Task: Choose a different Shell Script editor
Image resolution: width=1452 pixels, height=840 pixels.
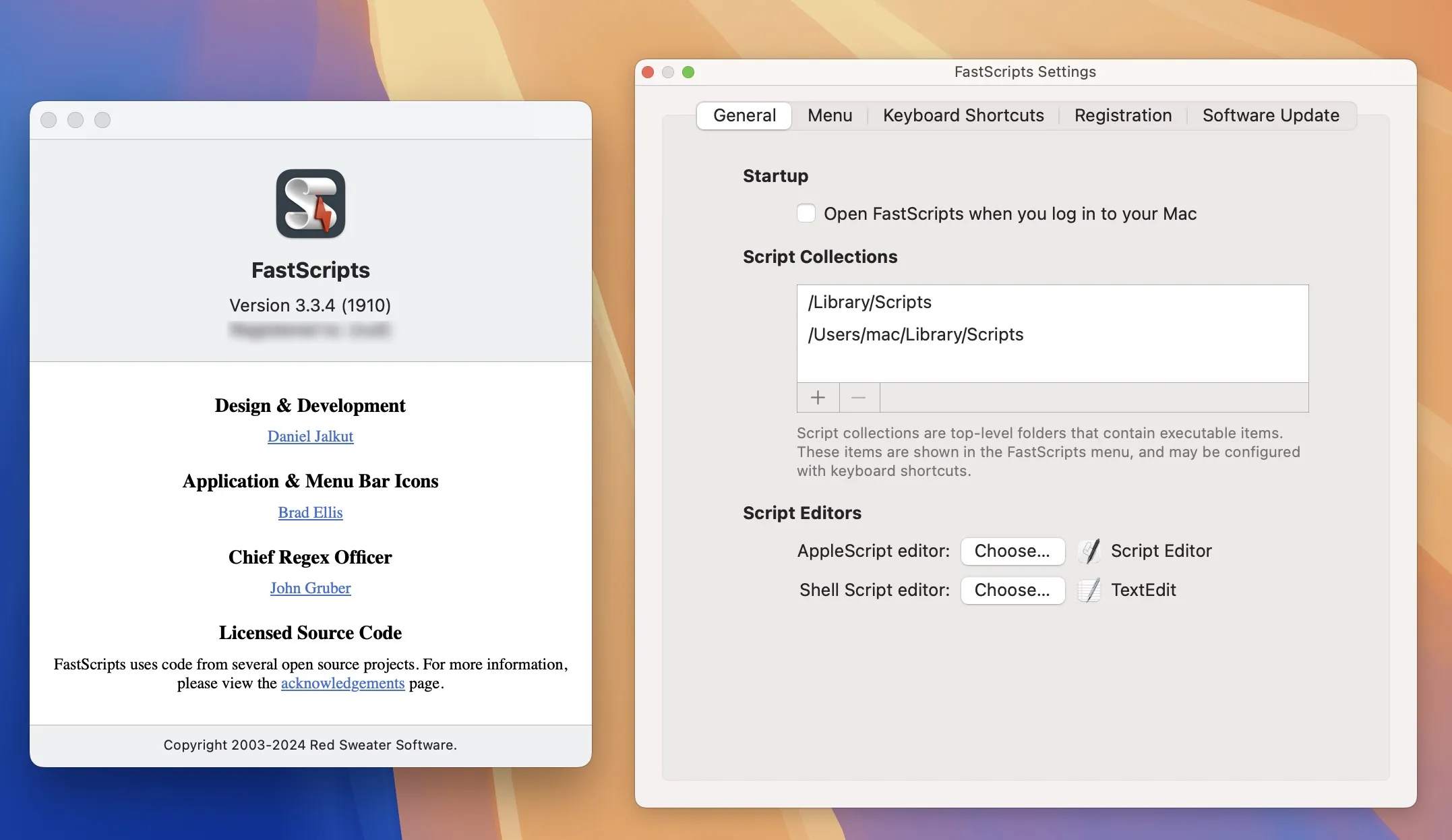Action: coord(1012,591)
